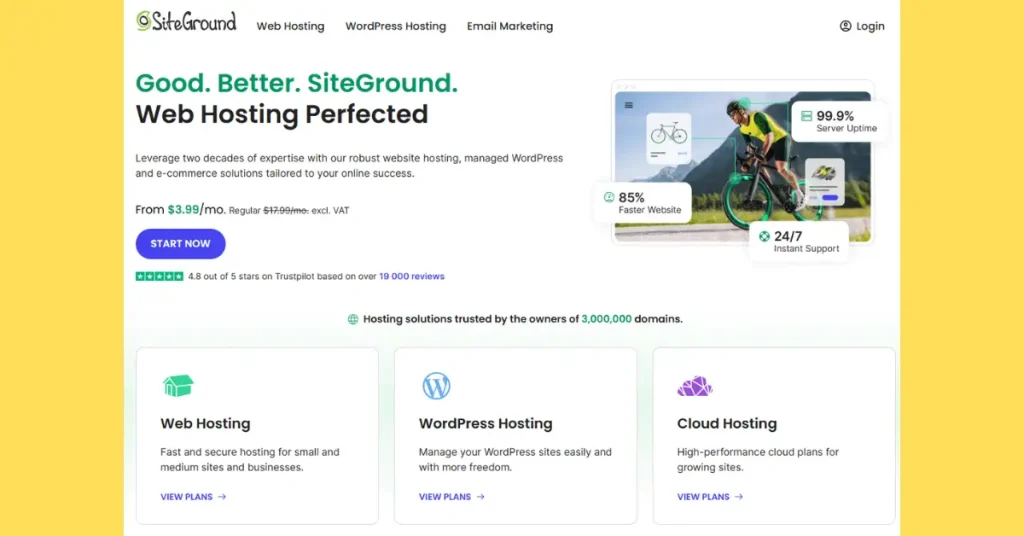Click the server uptime icon beside 99.9%
Viewport: 1024px width, 536px height.
pos(806,116)
